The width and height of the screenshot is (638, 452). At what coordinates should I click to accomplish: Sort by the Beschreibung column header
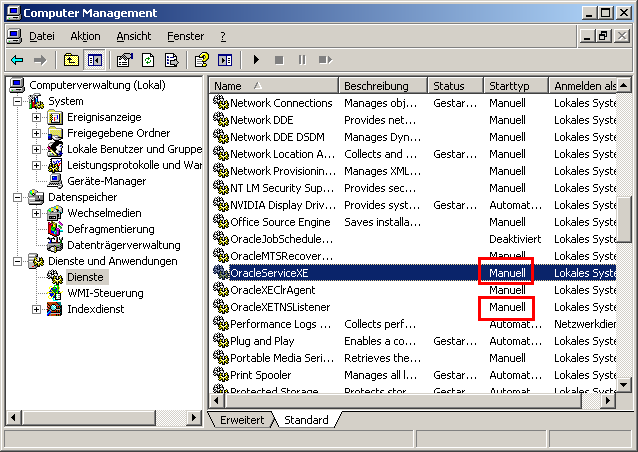(x=382, y=86)
